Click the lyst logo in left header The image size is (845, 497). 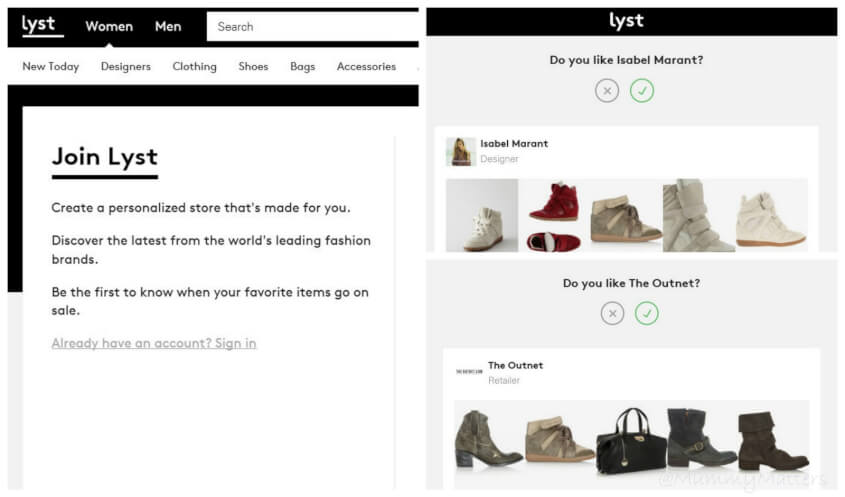[x=42, y=25]
